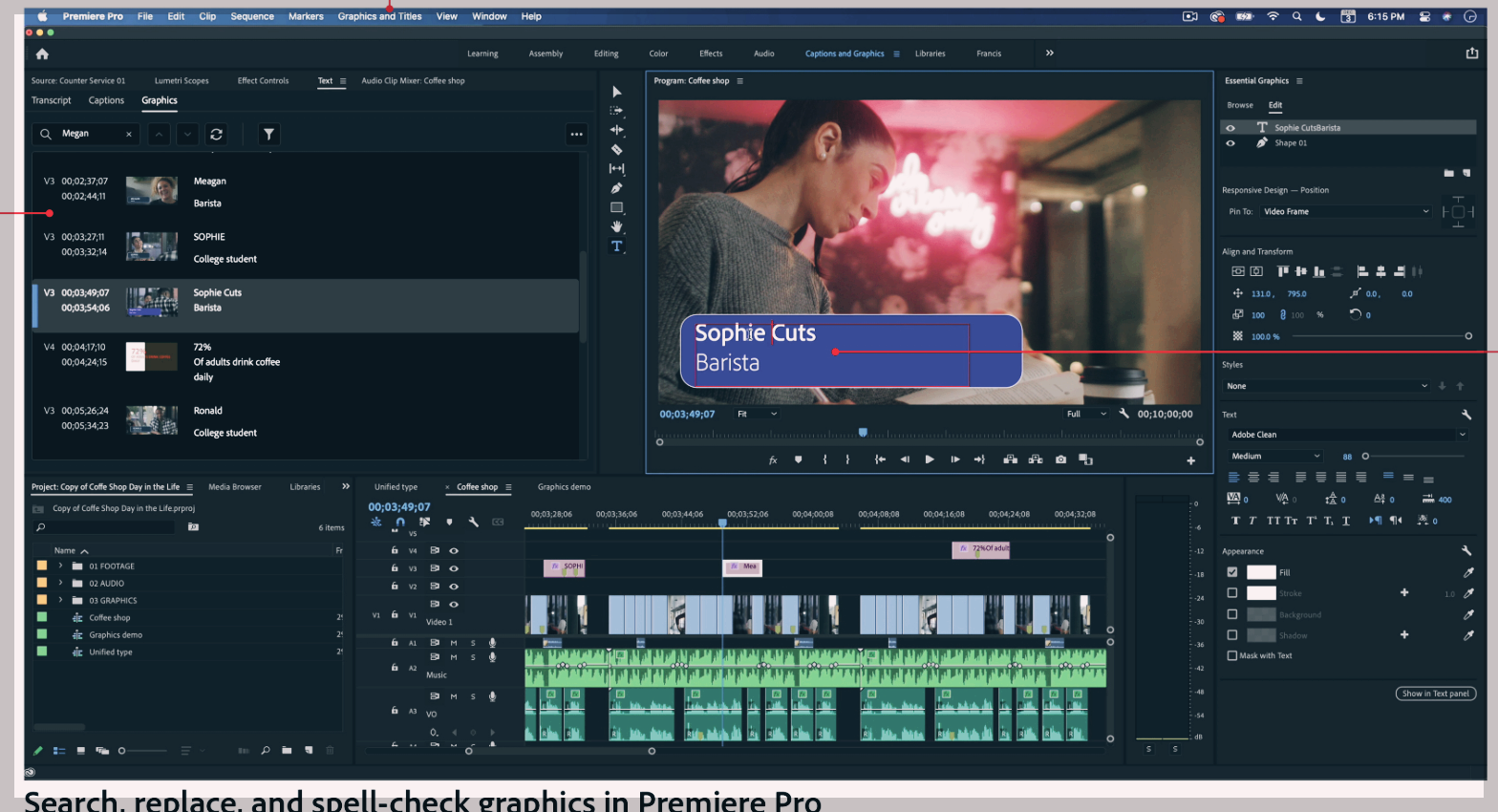Align text left in Essential Graphics
The image size is (1498, 812).
coord(1233,477)
